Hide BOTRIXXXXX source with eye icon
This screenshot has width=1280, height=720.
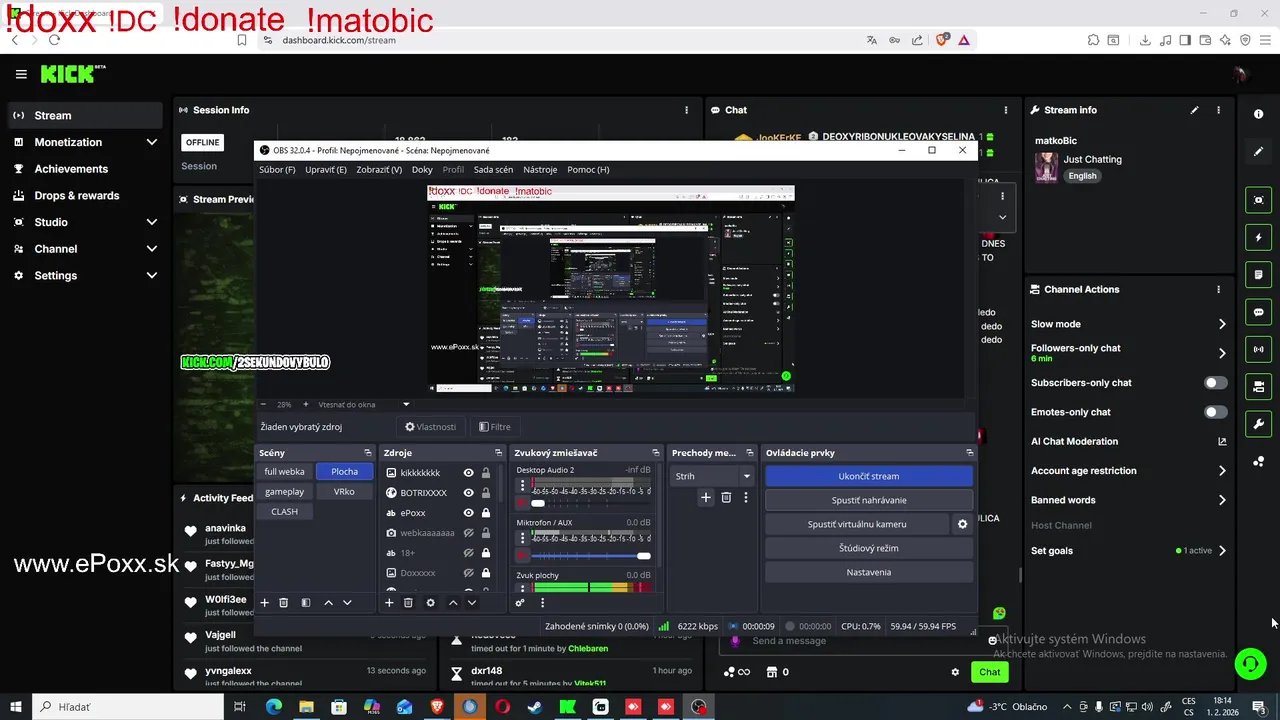coord(468,493)
